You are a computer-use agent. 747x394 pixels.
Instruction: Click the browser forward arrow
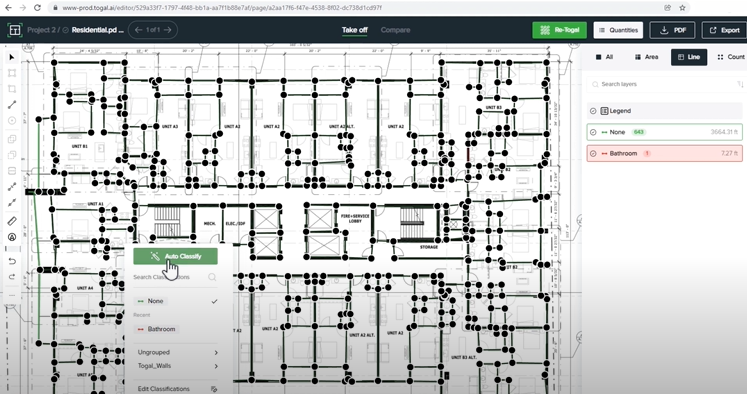[x=22, y=8]
